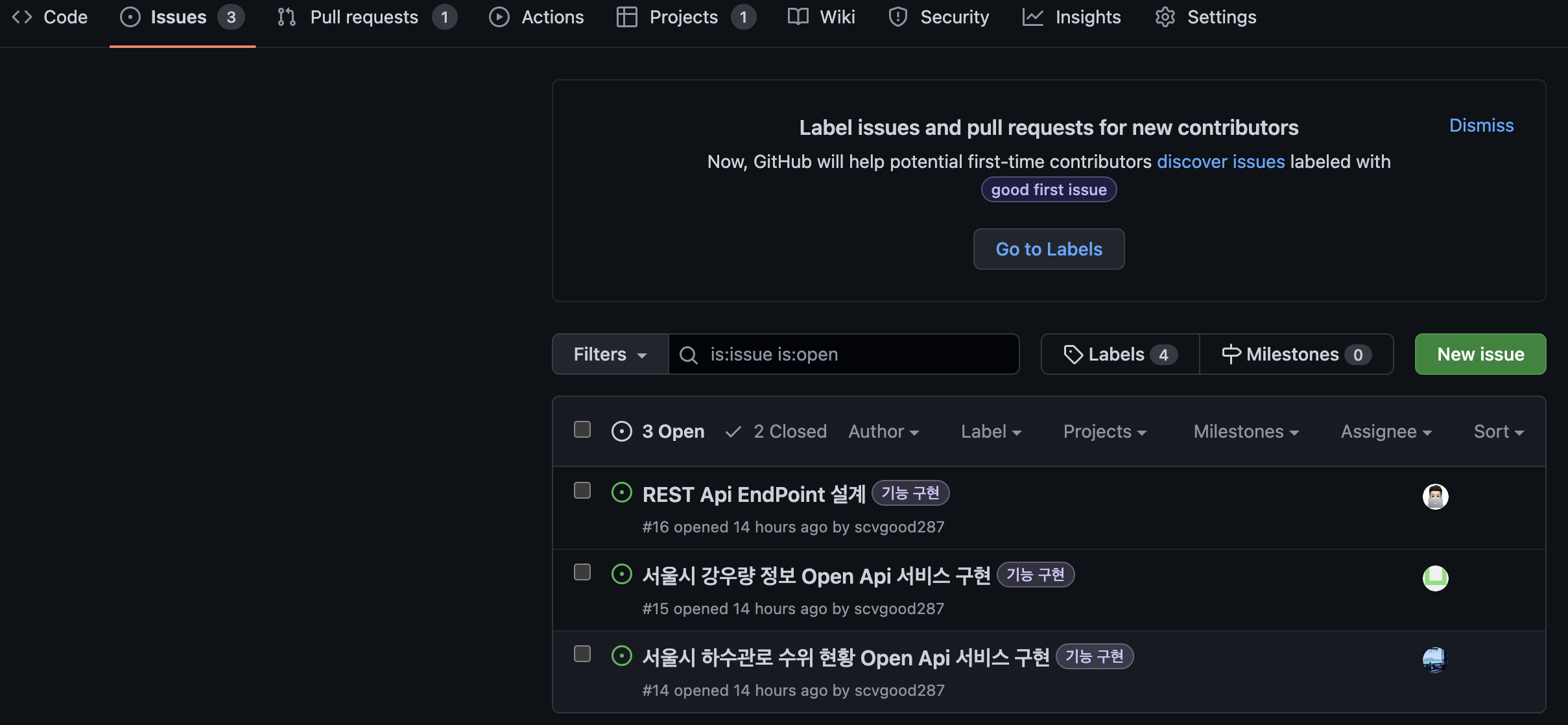The height and width of the screenshot is (725, 1568).
Task: Click the open status icon of issue #16
Action: pos(622,493)
